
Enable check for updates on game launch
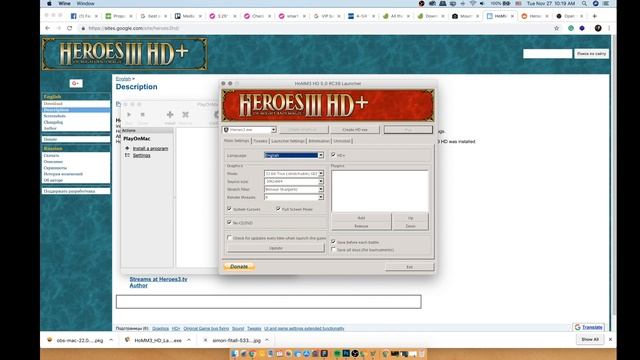coord(229,238)
